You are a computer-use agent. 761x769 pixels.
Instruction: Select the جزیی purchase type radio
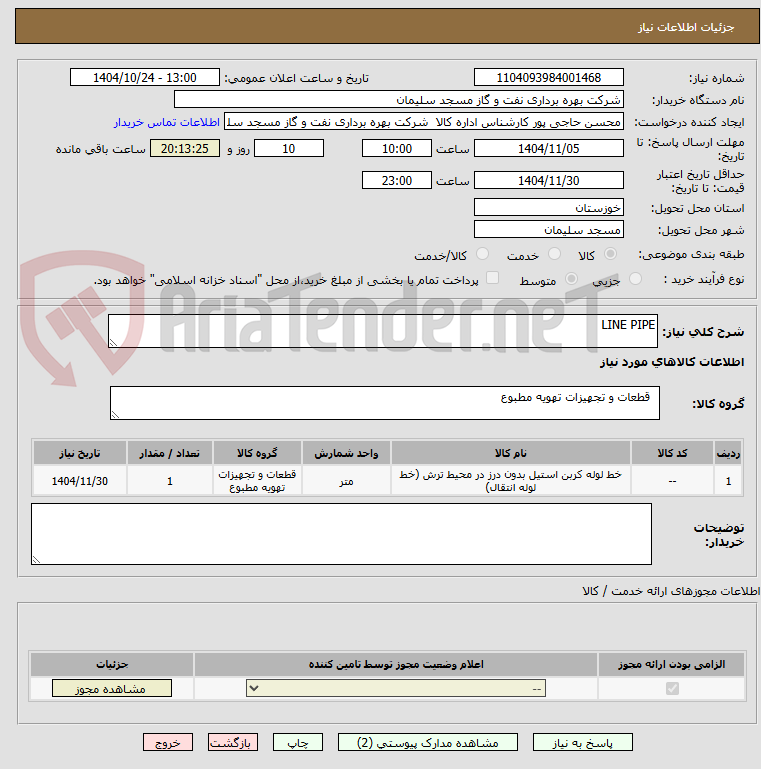(635, 279)
